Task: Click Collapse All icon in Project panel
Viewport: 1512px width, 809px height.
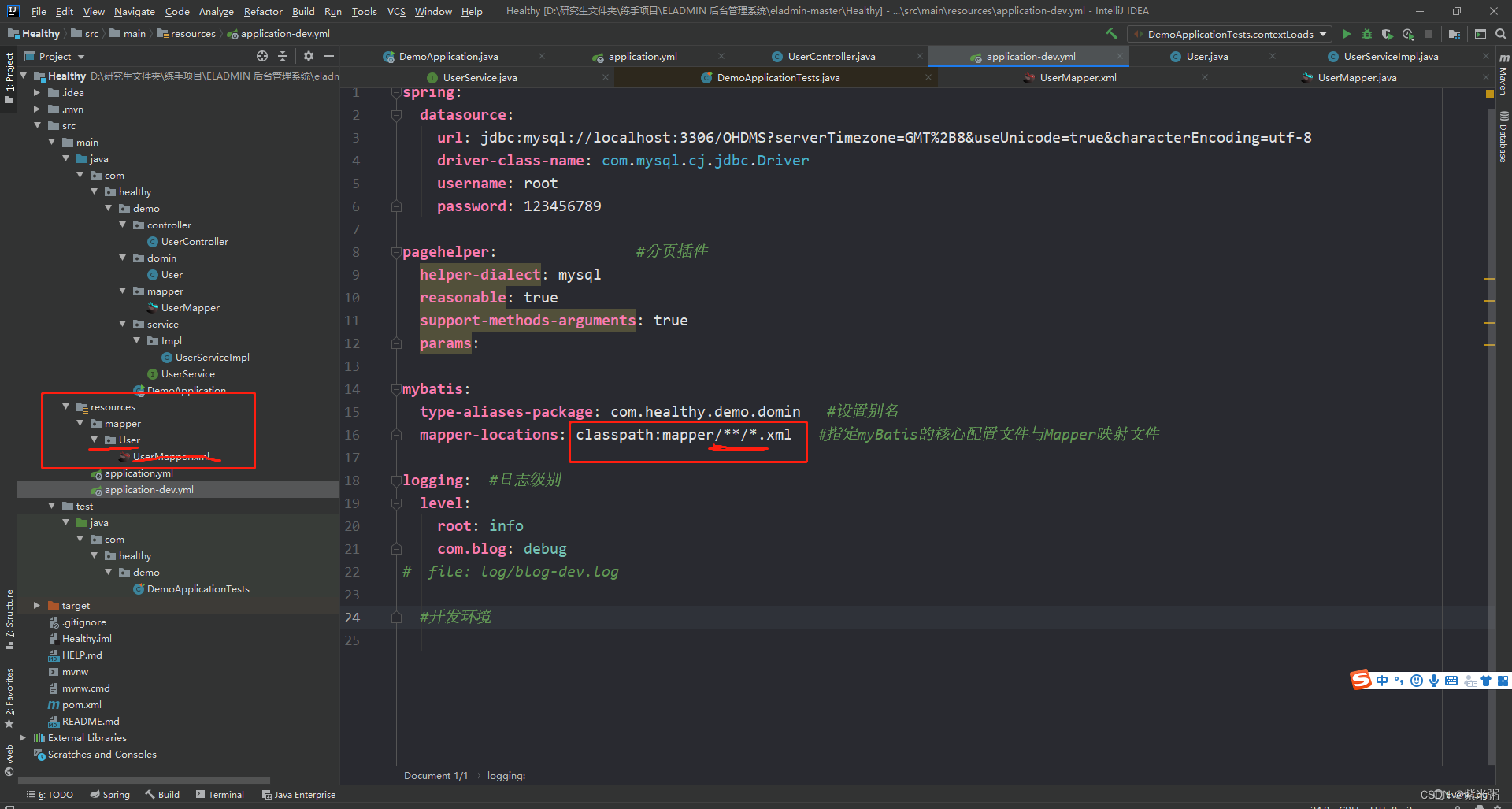Action: point(283,56)
